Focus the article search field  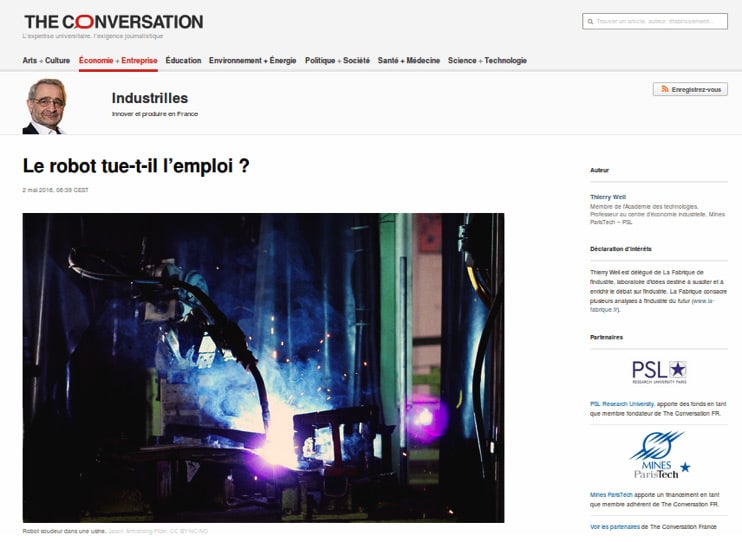click(660, 21)
